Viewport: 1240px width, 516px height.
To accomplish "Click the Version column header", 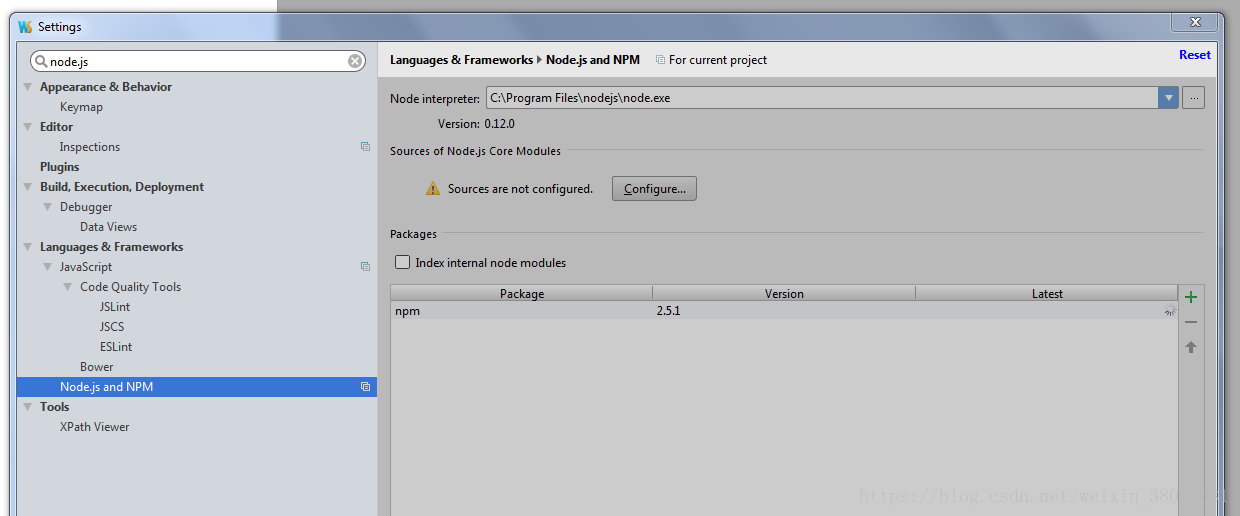I will click(784, 294).
